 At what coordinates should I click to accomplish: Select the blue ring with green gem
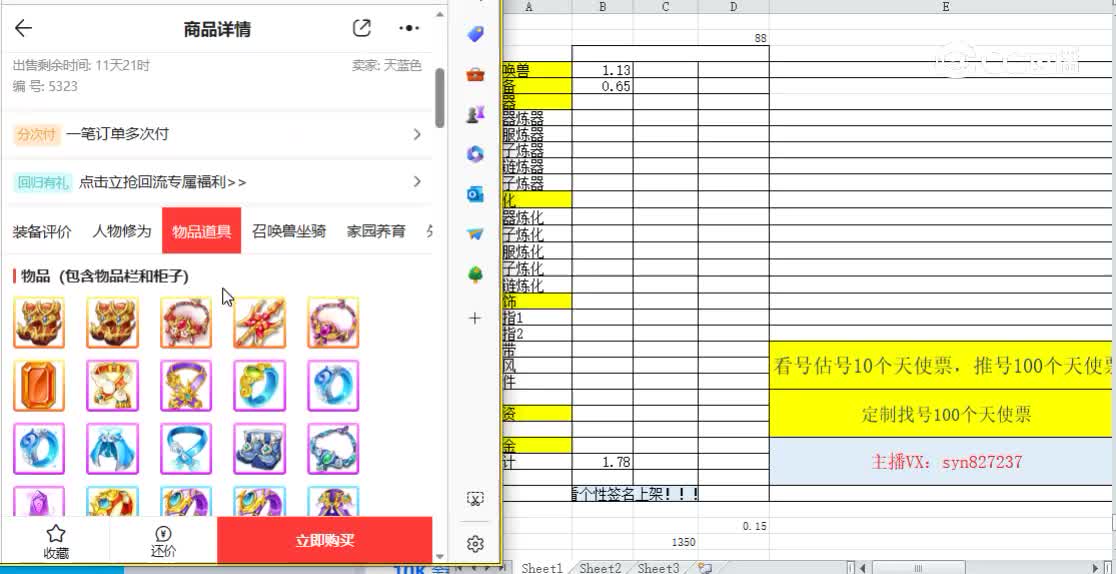(260, 385)
